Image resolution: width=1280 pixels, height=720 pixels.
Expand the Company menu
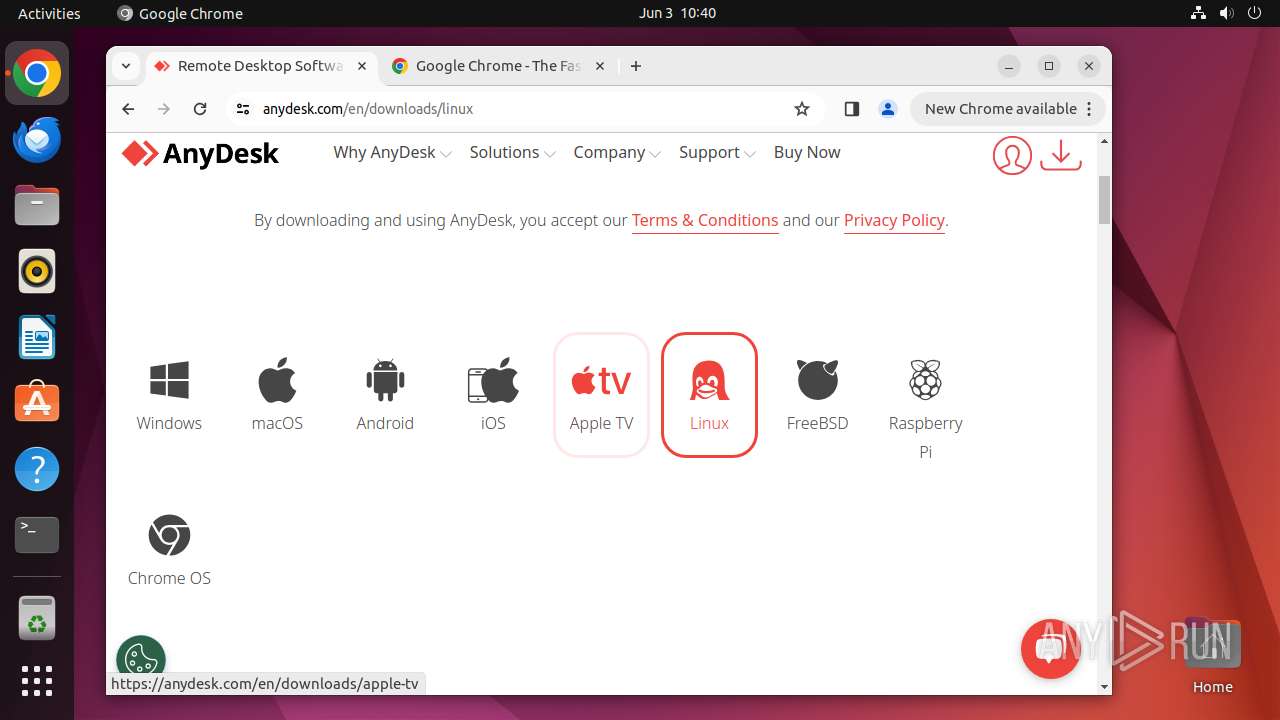[x=617, y=152]
